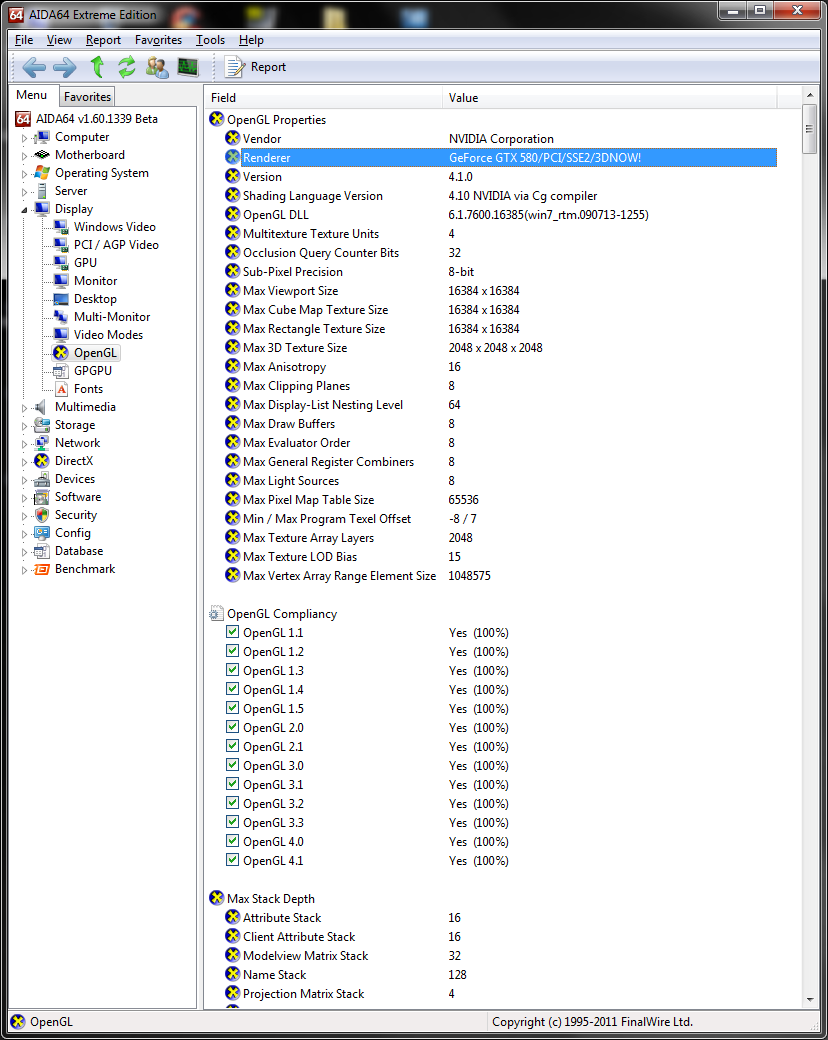
Task: Go forward with the Forward arrow
Action: pos(64,67)
